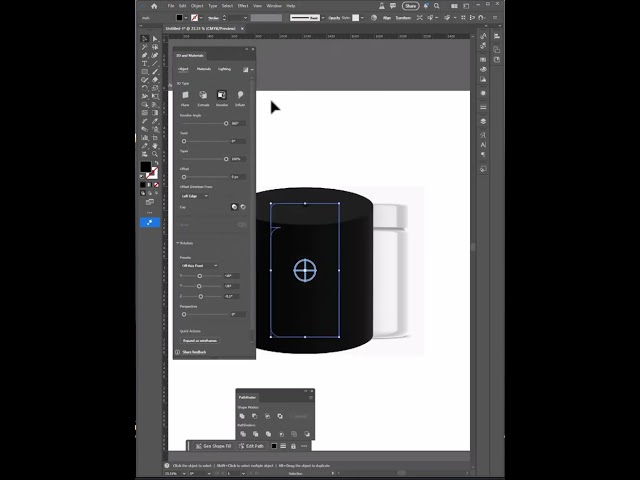Open the render settings dropdown arrow in the 3D panel
This screenshot has width=640, height=480.
252,70
